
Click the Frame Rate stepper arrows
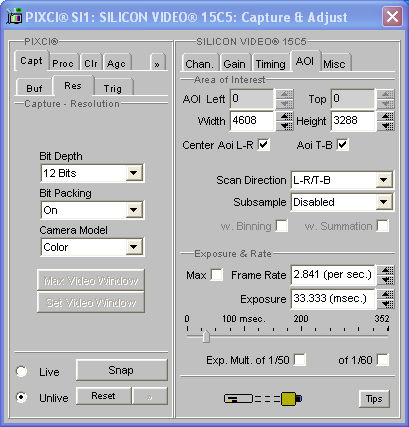(386, 275)
